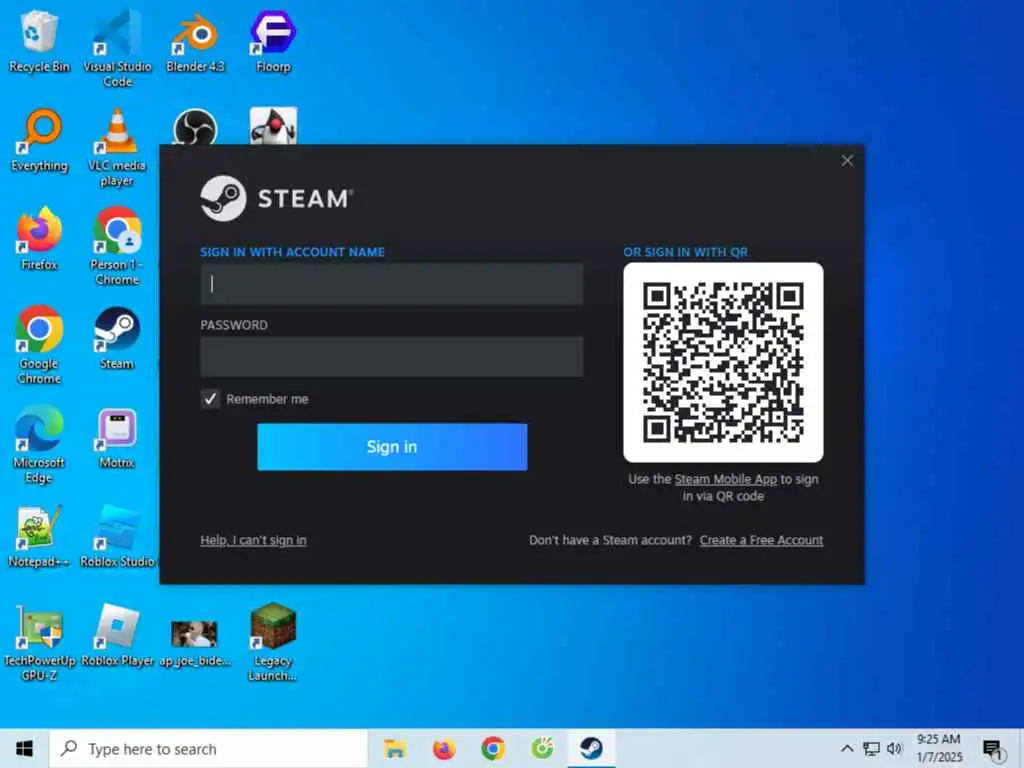Close the Steam sign-in dialog
The image size is (1024, 768).
coord(847,161)
